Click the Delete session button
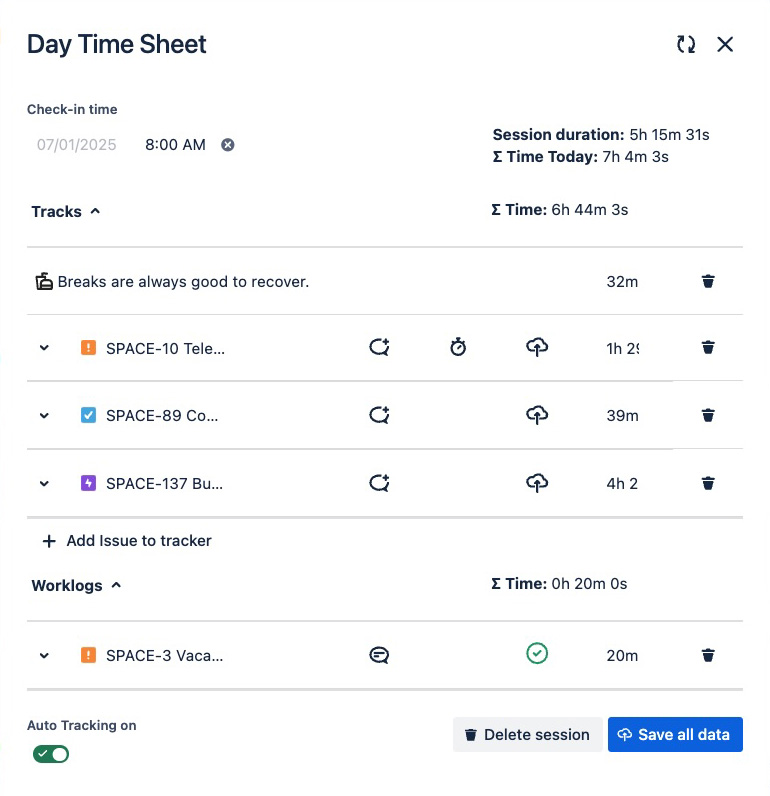Viewport: 770px width, 796px height. 527,734
